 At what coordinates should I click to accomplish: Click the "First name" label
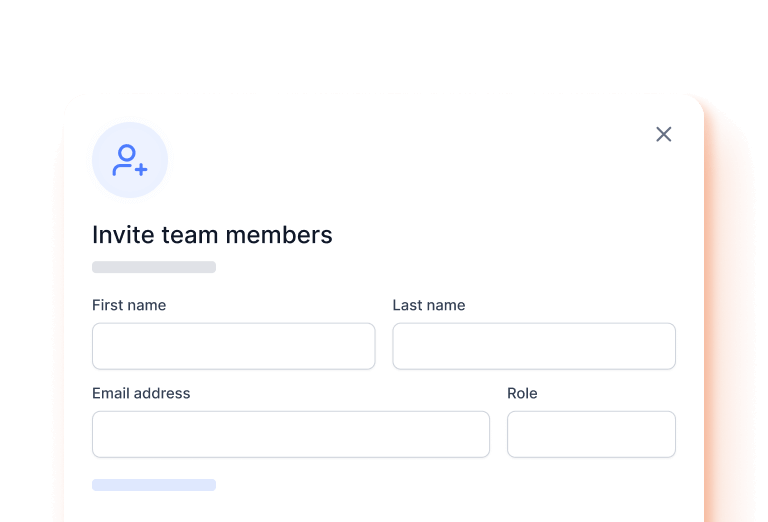pyautogui.click(x=129, y=305)
